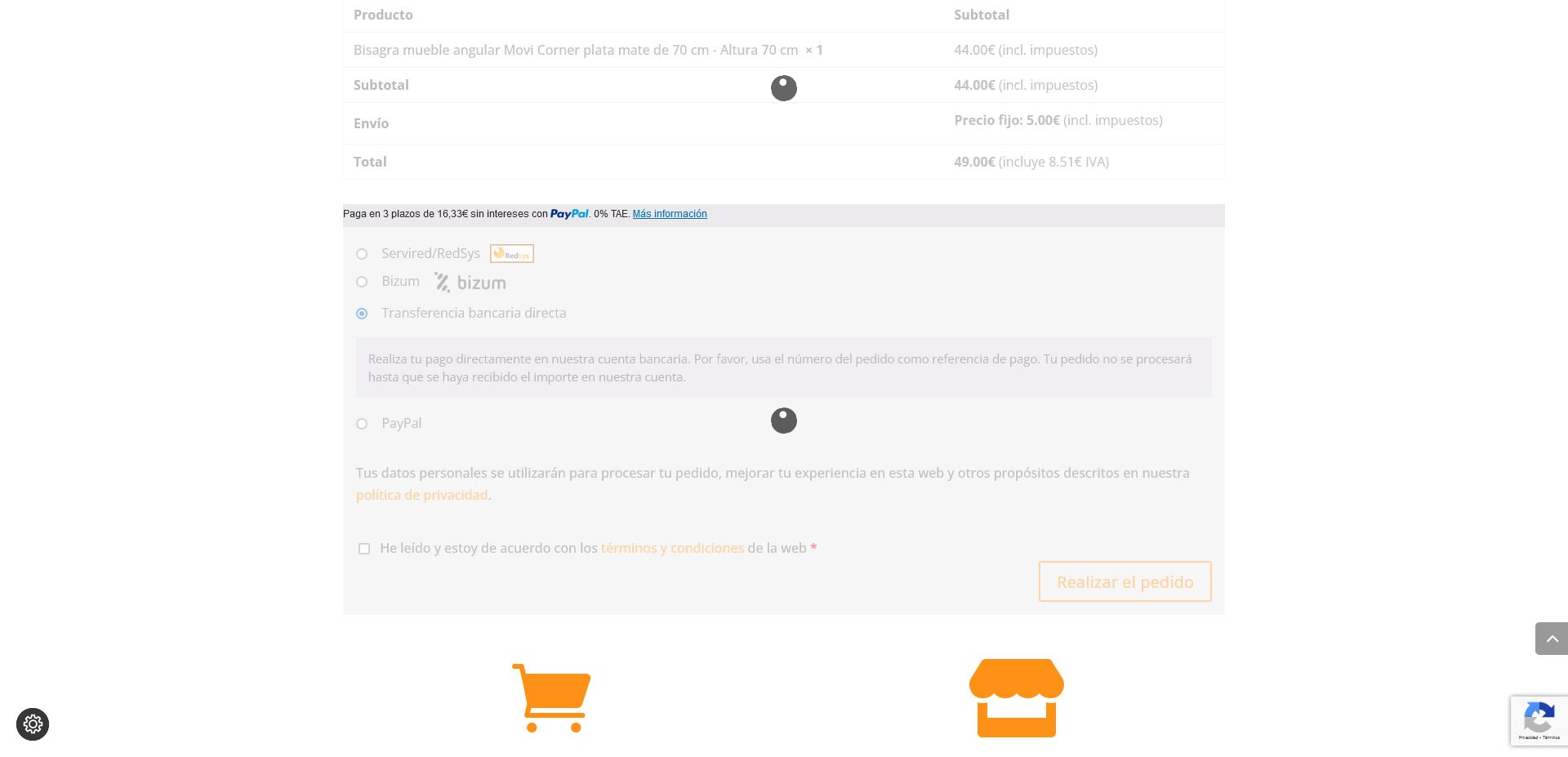Click the reCAPTCHA badge
This screenshot has height=757, width=1568.
coord(1539,720)
